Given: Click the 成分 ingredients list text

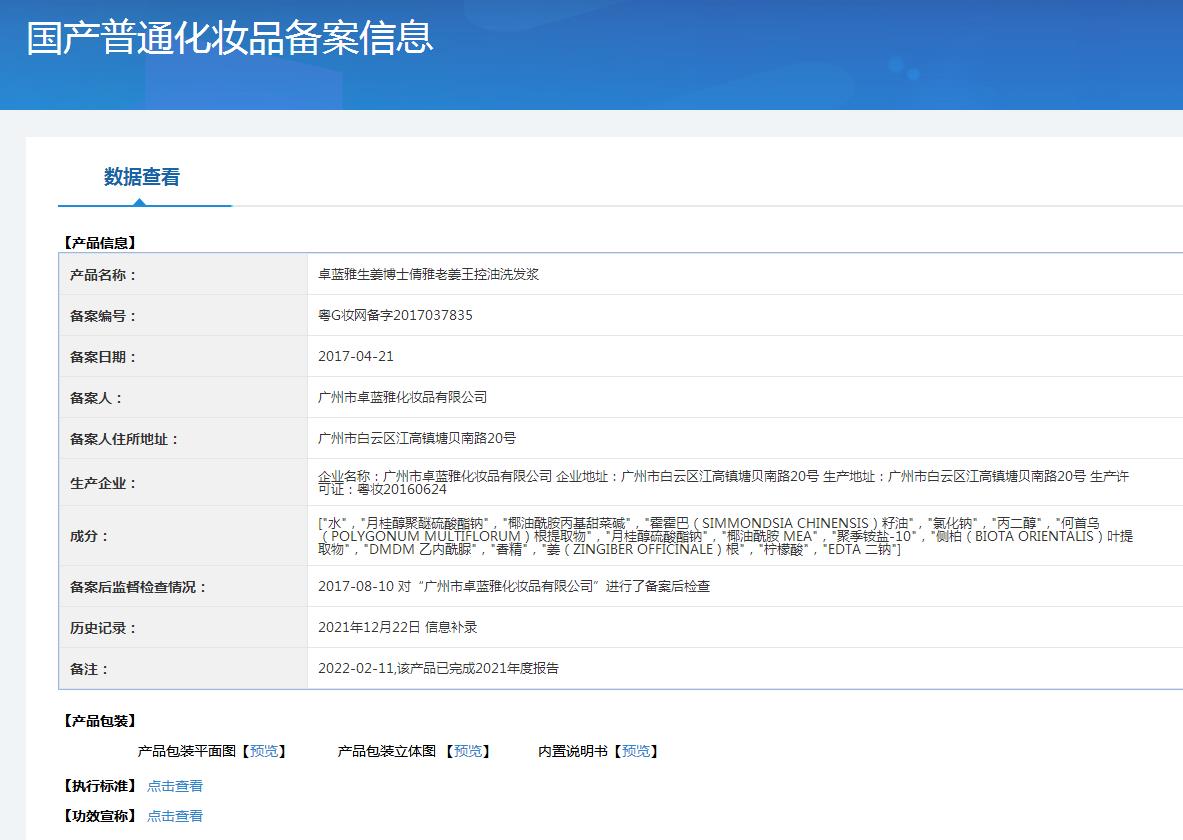Looking at the screenshot, I should tap(725, 536).
